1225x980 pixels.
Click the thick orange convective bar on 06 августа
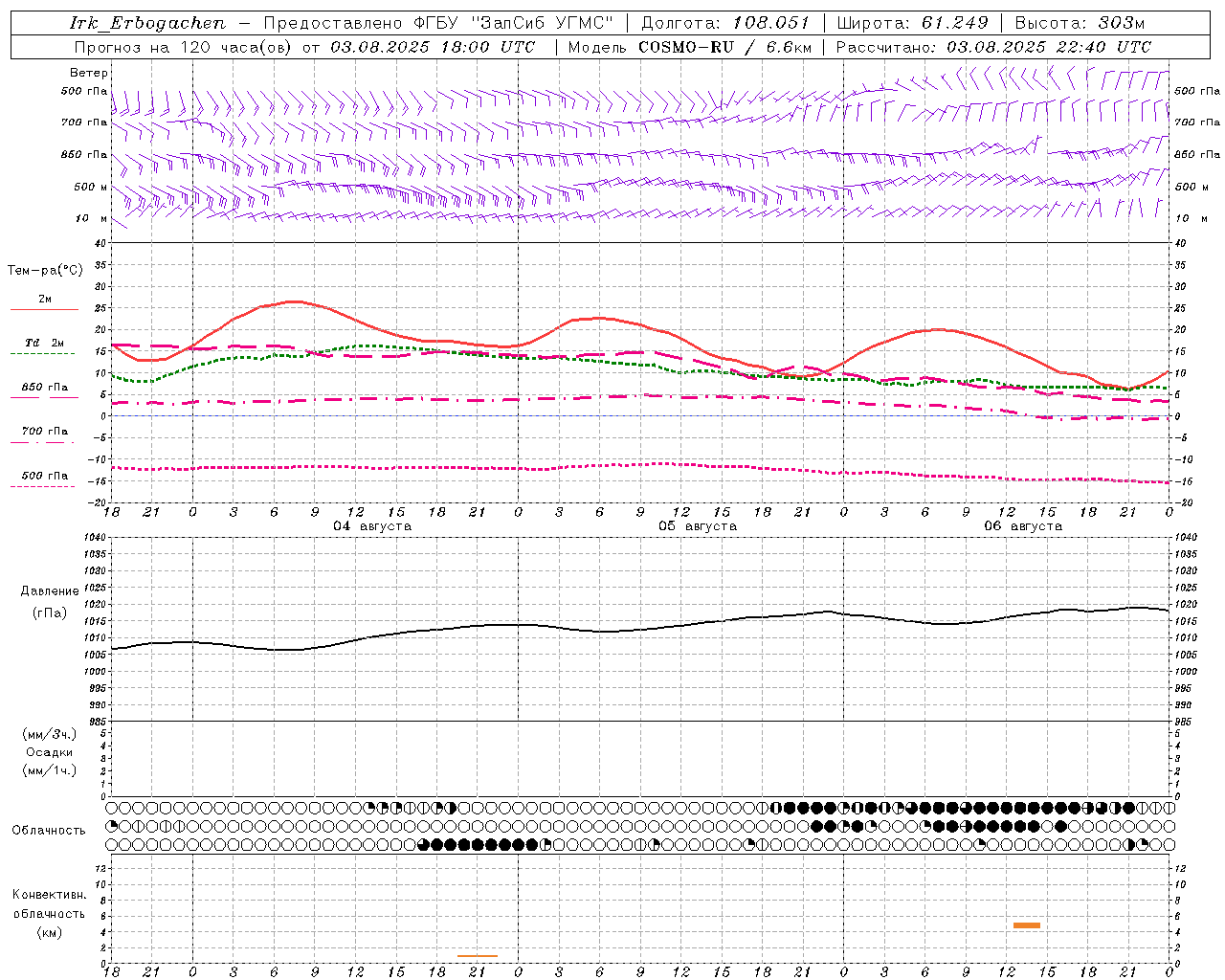pos(1027,924)
